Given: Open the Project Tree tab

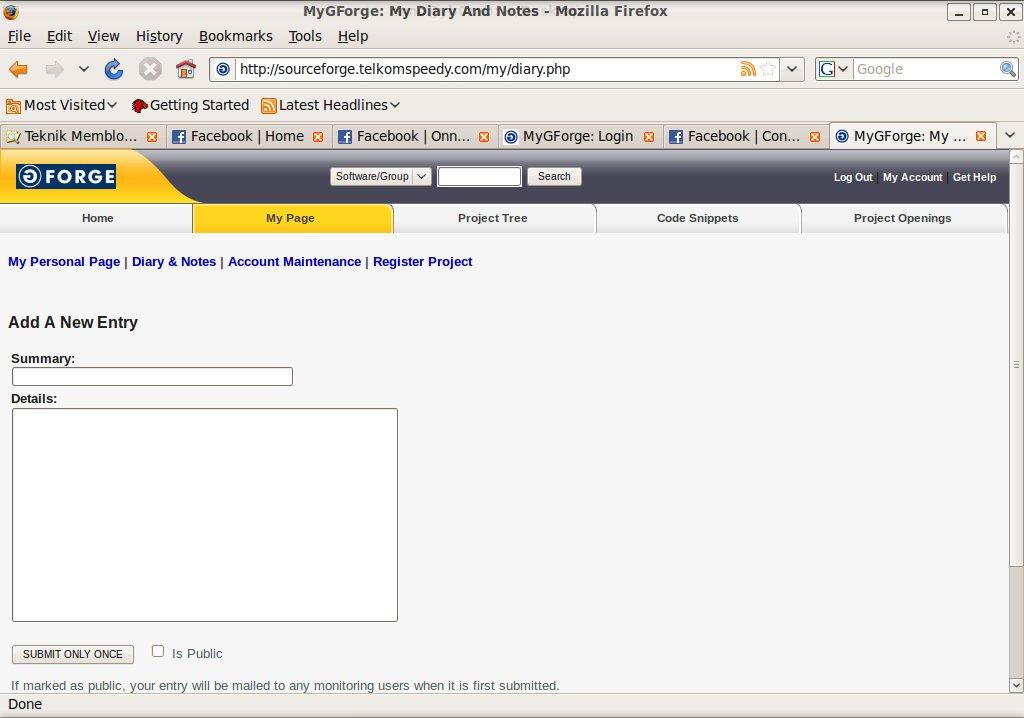Looking at the screenshot, I should point(493,218).
